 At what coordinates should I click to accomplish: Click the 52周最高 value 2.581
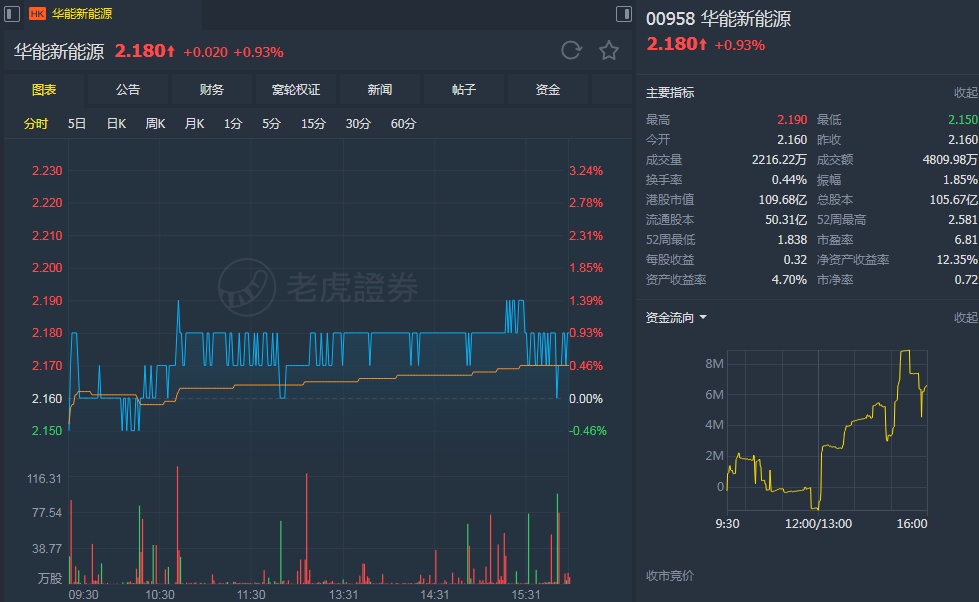[963, 219]
